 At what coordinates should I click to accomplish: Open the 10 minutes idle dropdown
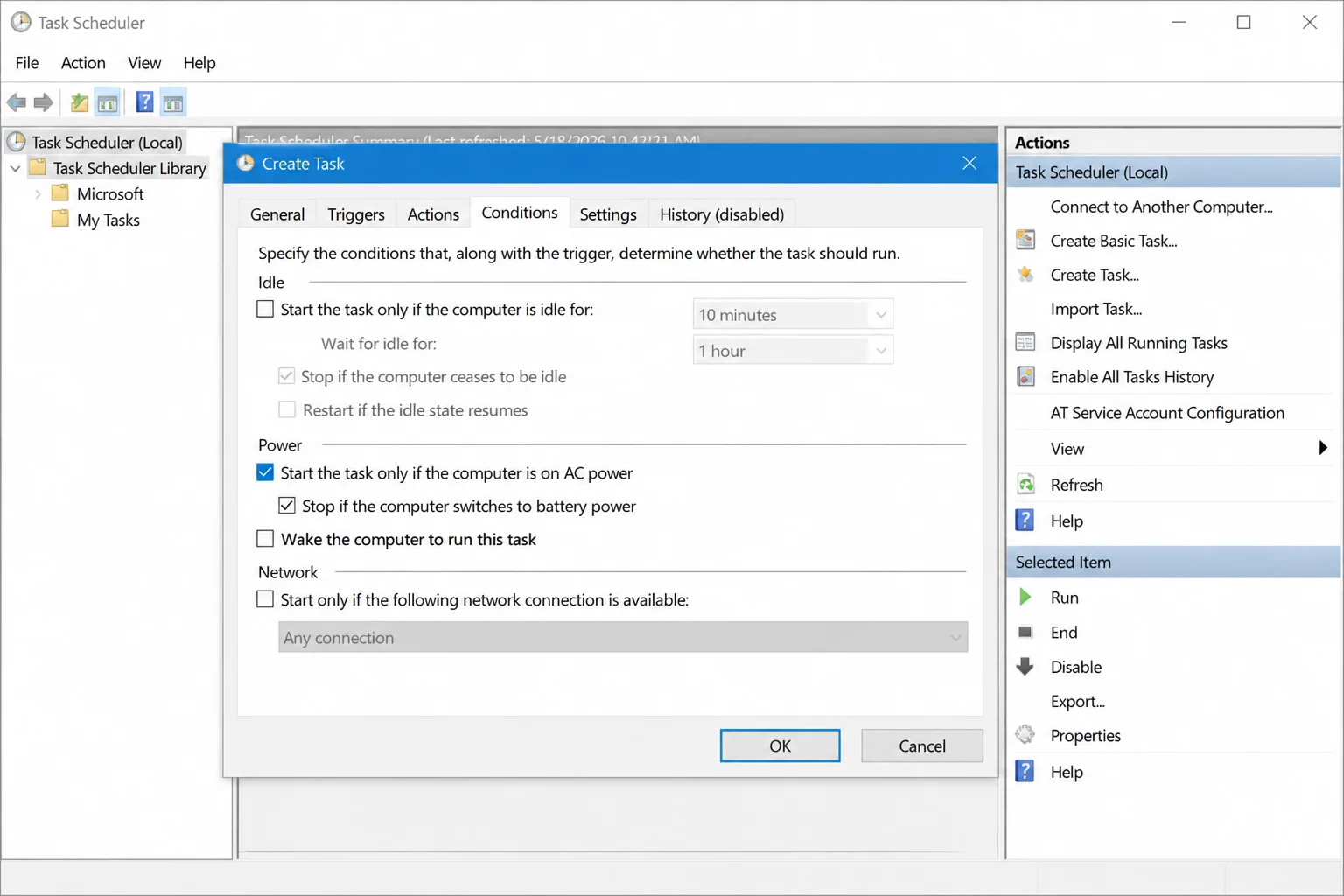pyautogui.click(x=793, y=315)
